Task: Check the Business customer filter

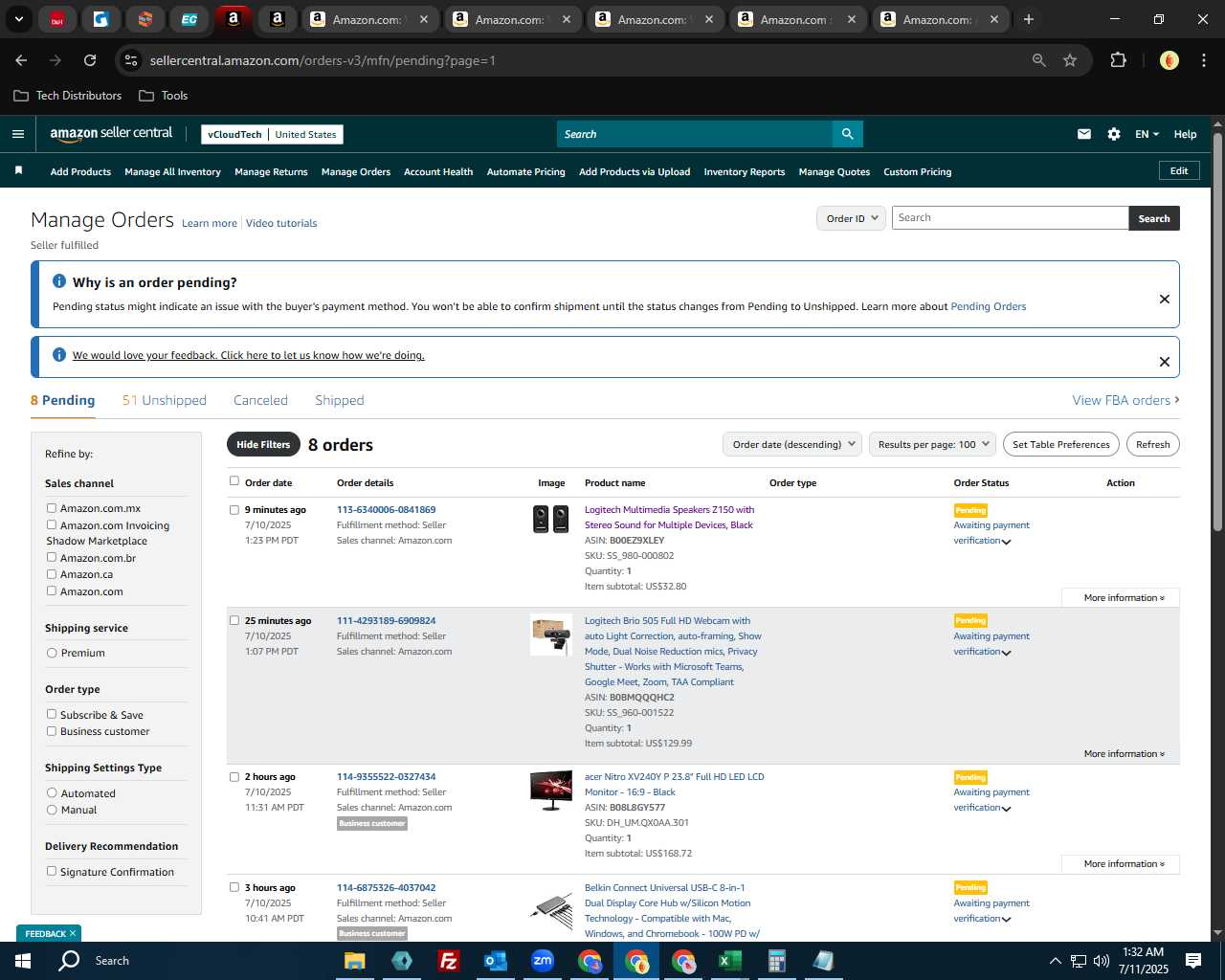Action: (52, 731)
